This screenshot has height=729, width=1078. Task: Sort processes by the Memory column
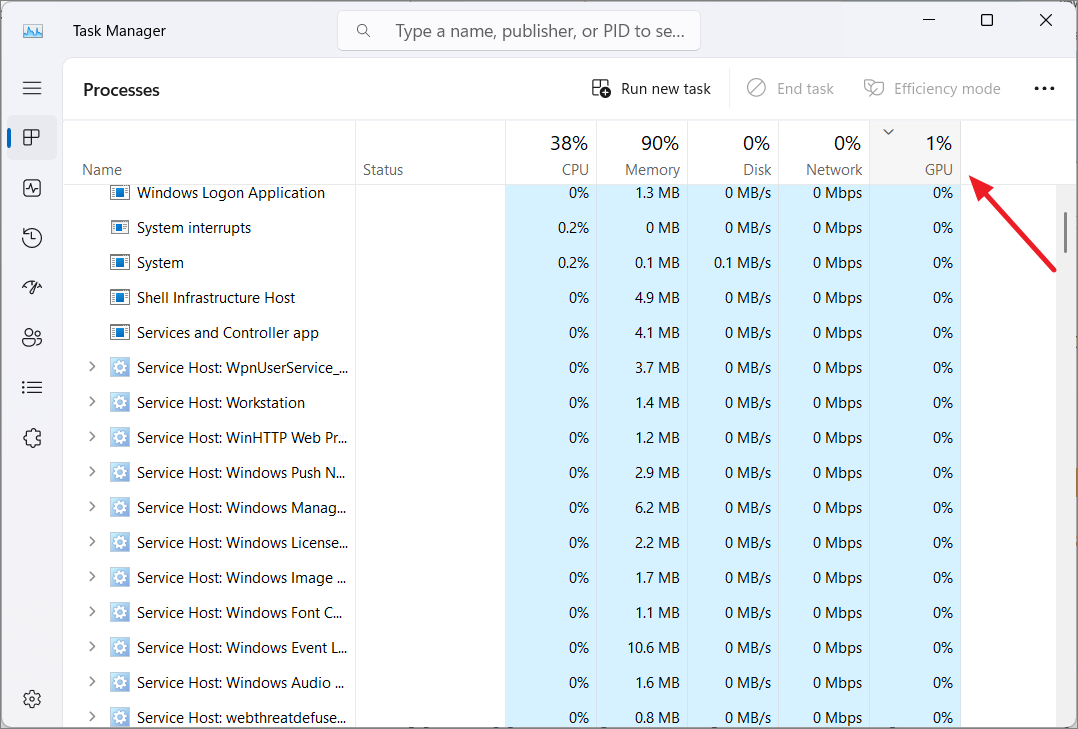pyautogui.click(x=645, y=150)
